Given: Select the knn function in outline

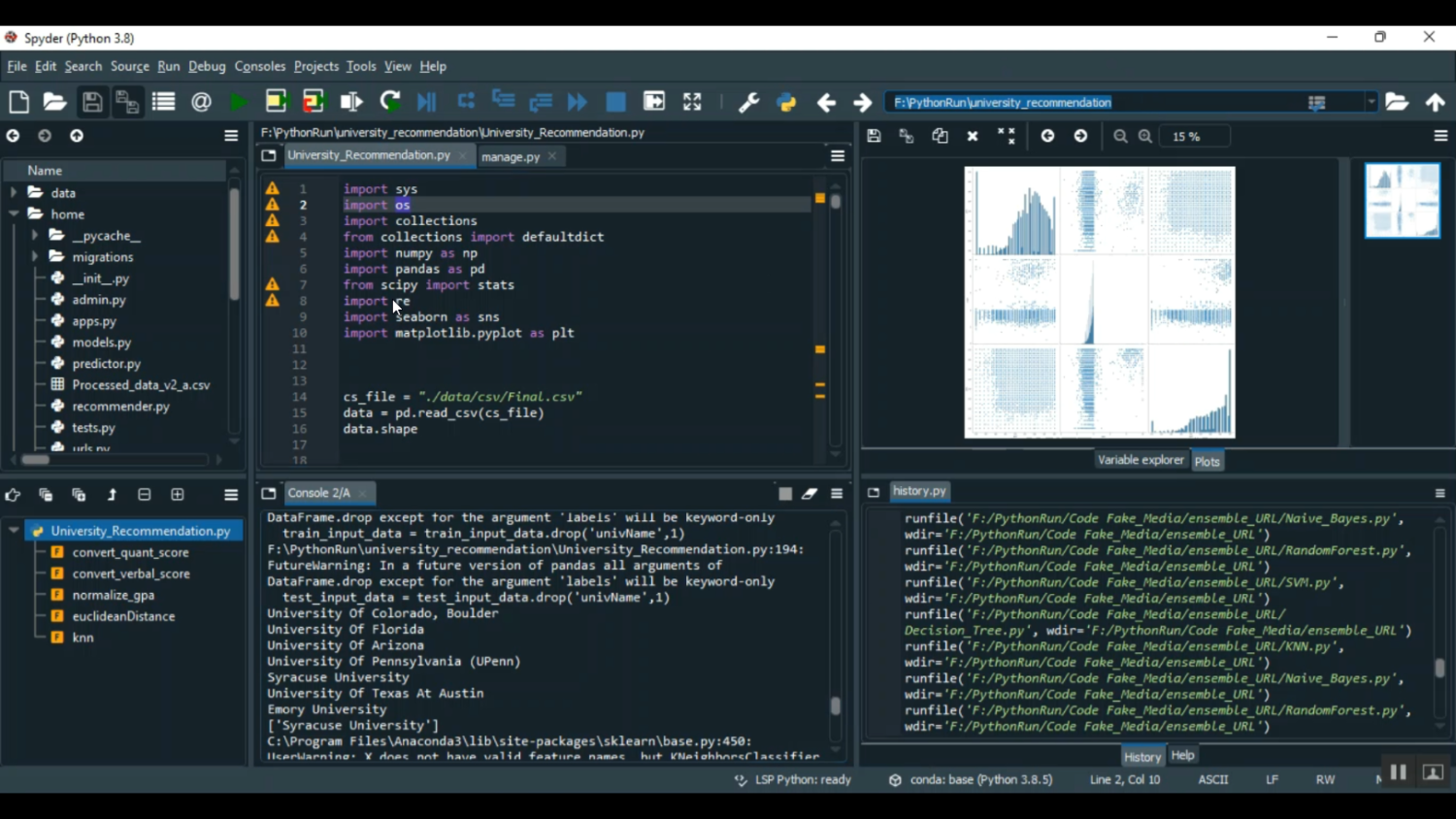Looking at the screenshot, I should 83,638.
